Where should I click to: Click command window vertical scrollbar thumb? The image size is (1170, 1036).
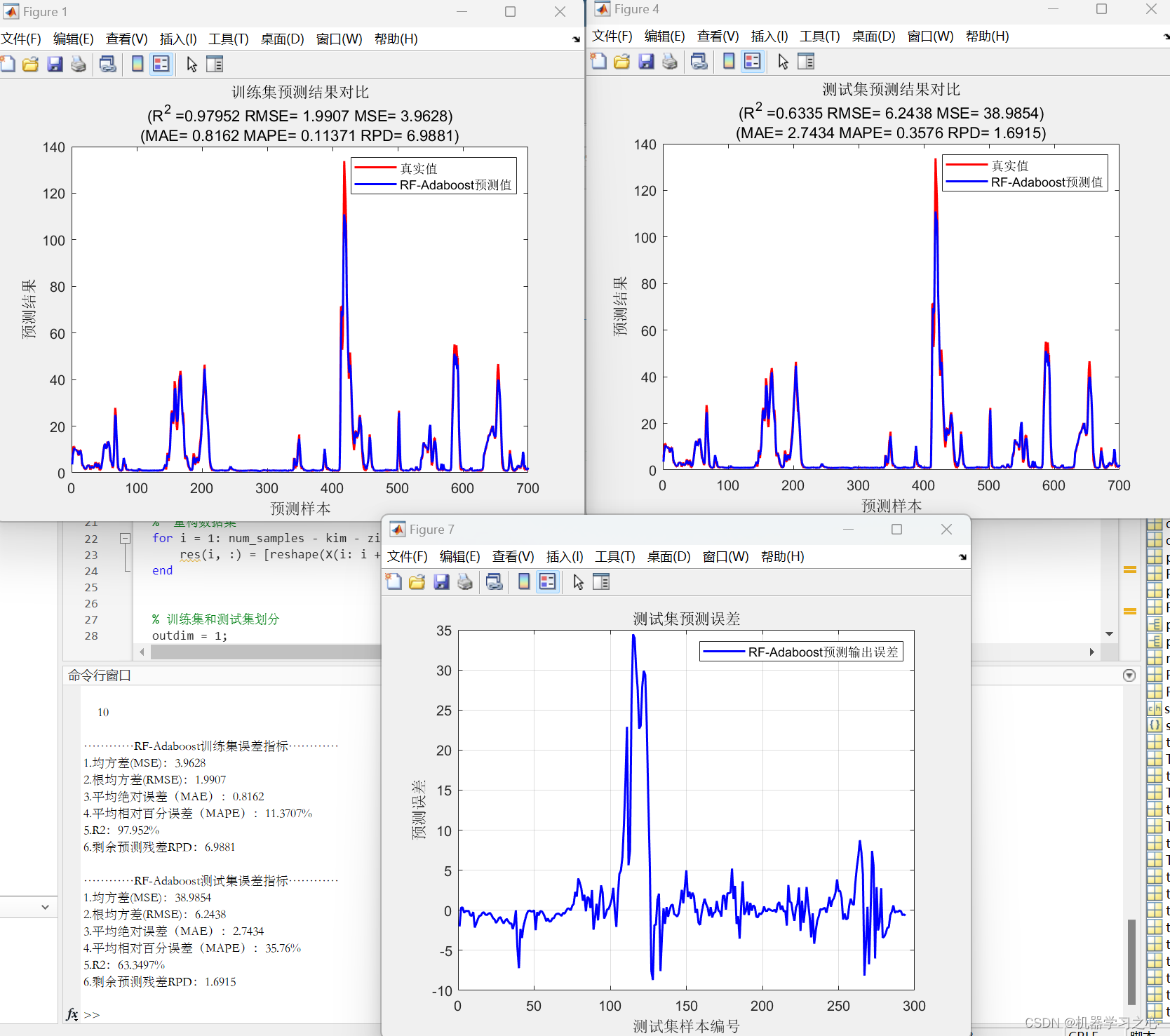tap(1131, 962)
